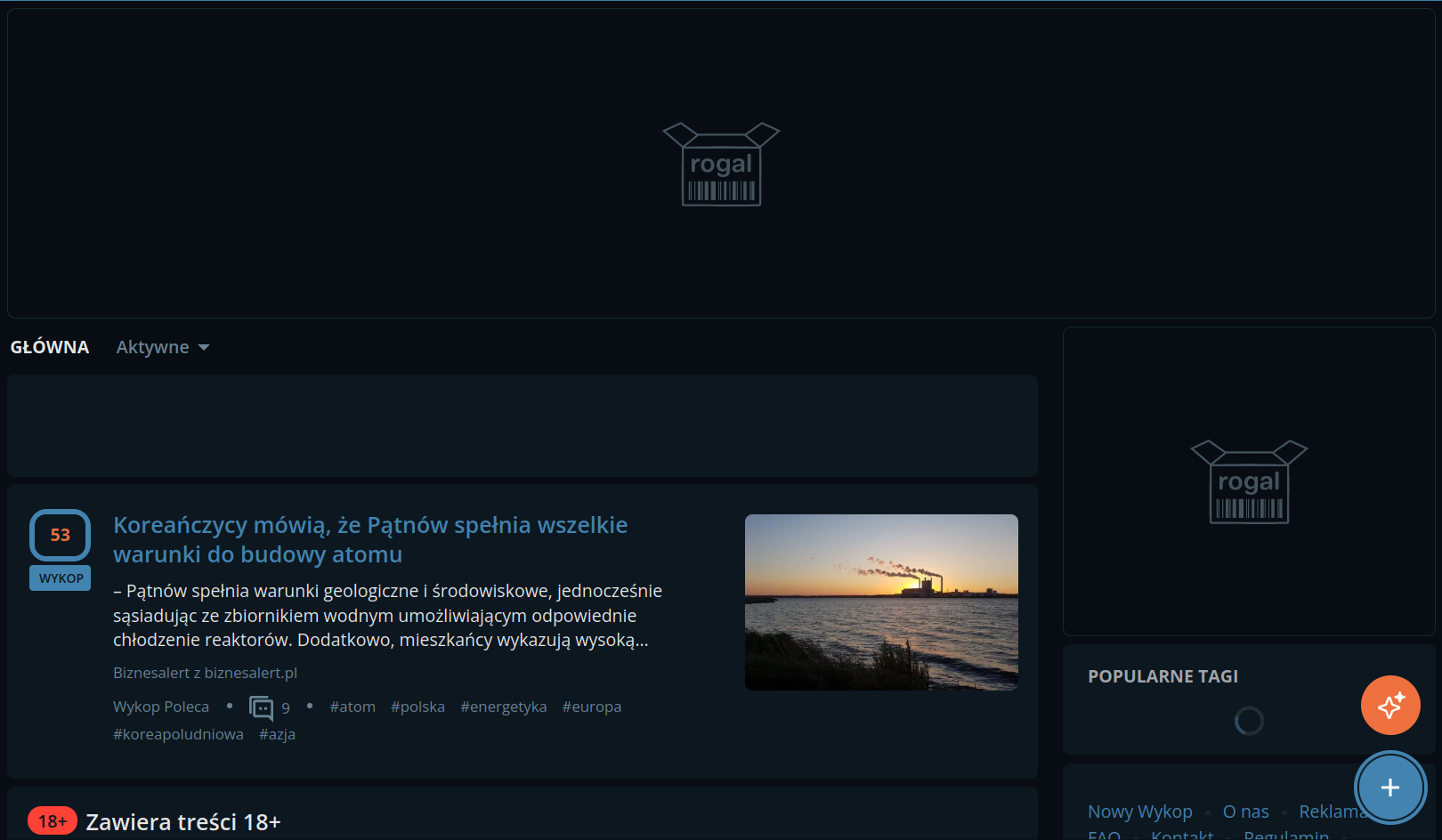Open the Biznesalert source link

[x=205, y=673]
